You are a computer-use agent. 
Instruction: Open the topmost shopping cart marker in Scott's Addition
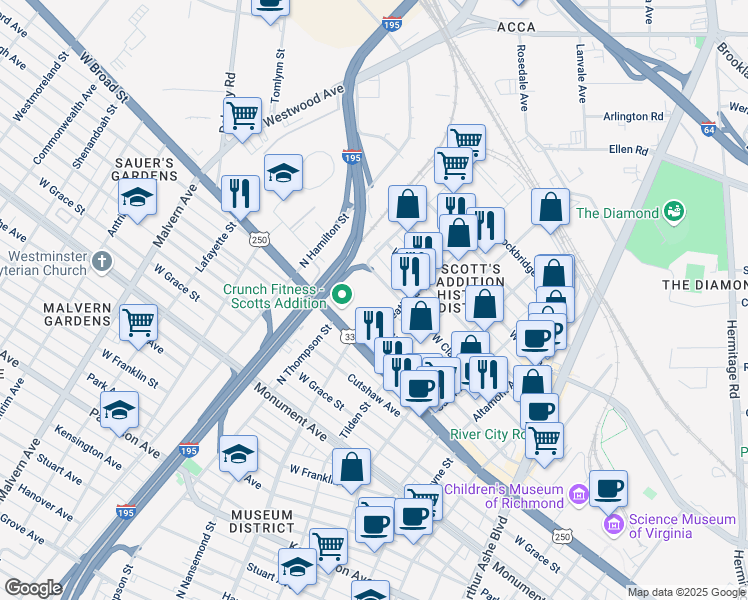coord(467,139)
